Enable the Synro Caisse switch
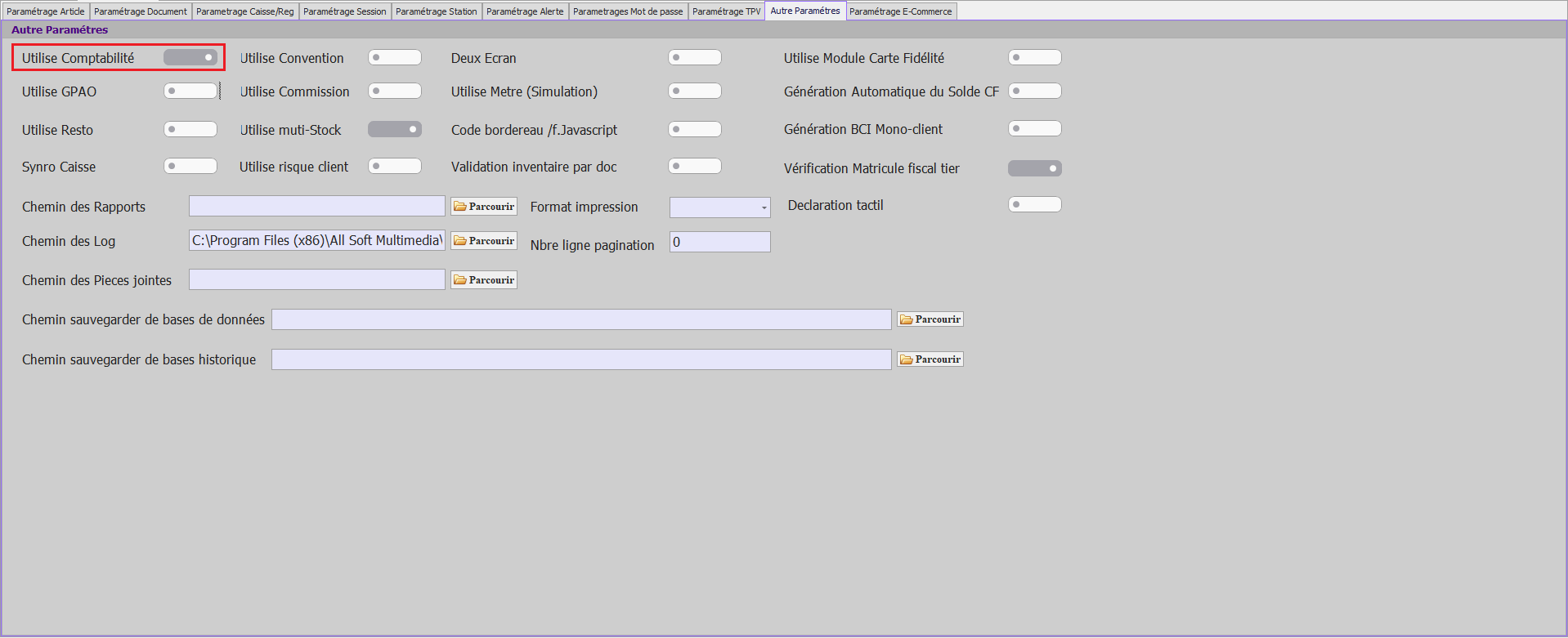The height and width of the screenshot is (638, 1568). pyautogui.click(x=190, y=166)
